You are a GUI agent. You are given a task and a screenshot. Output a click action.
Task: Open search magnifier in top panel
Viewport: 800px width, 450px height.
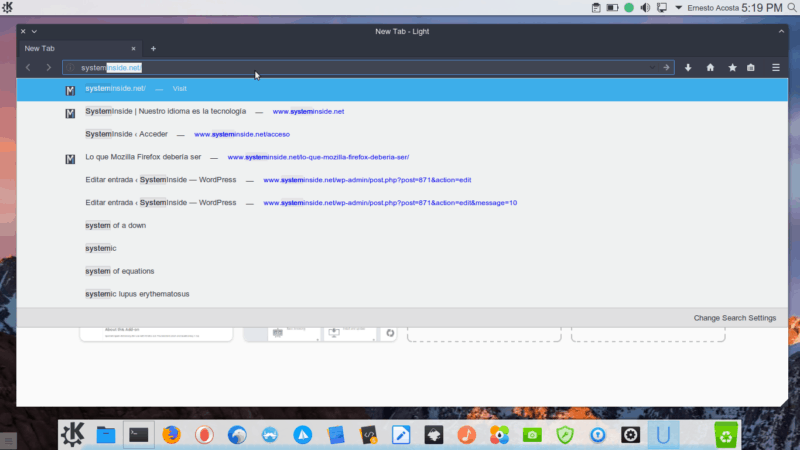(792, 8)
